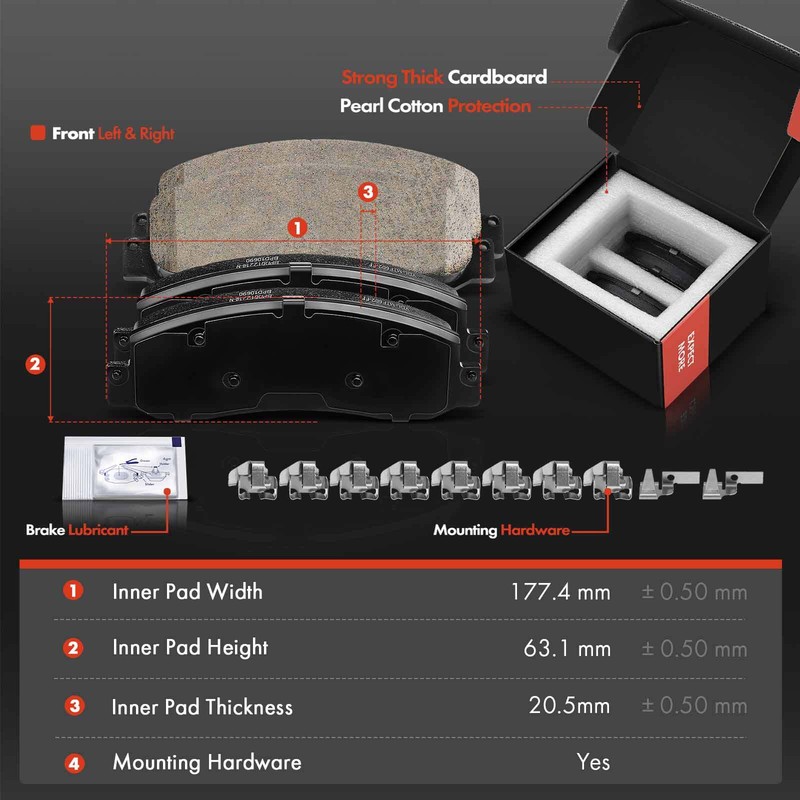Click the "63.1 mm" height value
Viewport: 800px width, 800px height.
[x=567, y=648]
